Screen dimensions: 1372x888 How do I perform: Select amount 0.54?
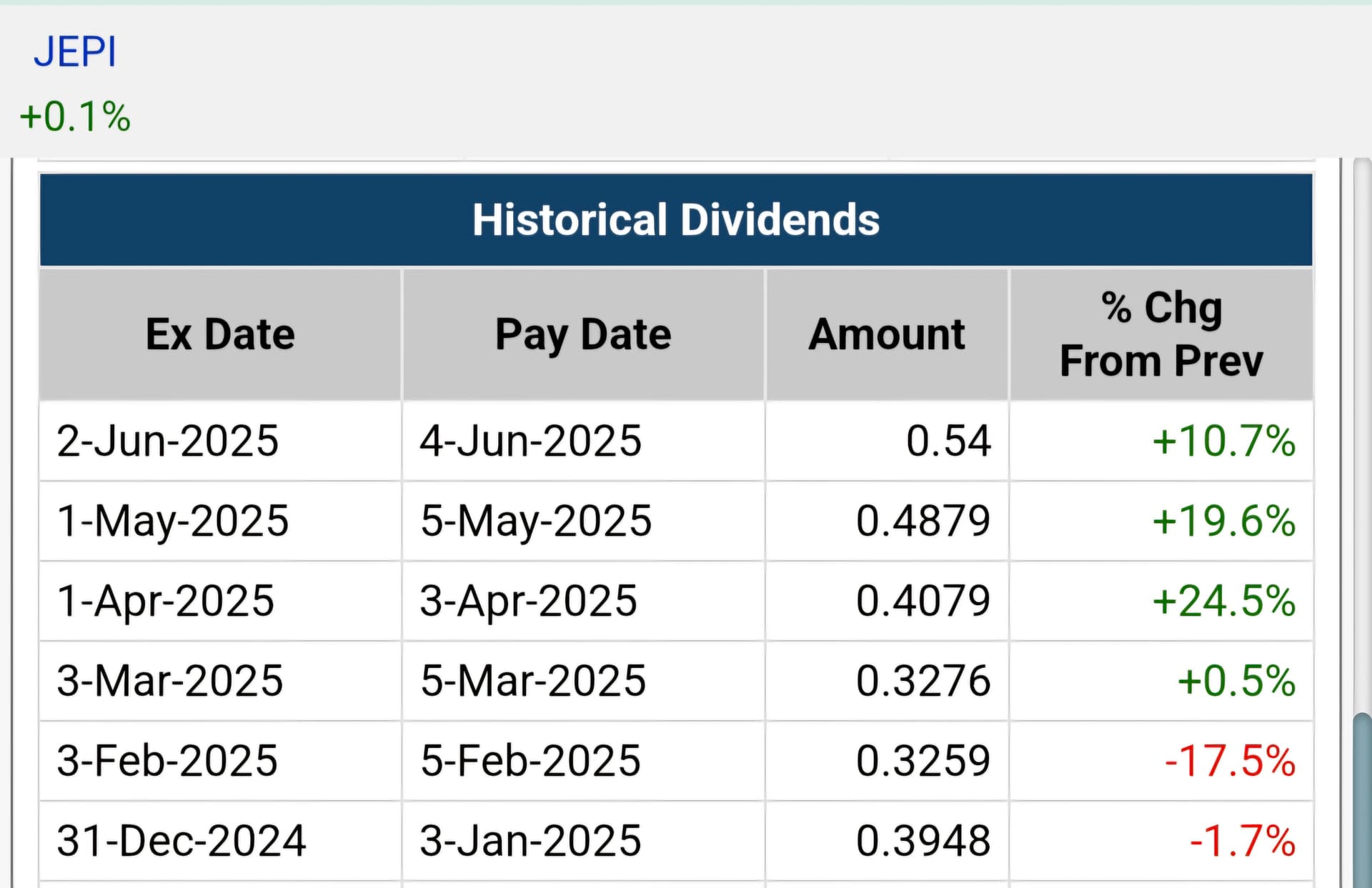(948, 441)
